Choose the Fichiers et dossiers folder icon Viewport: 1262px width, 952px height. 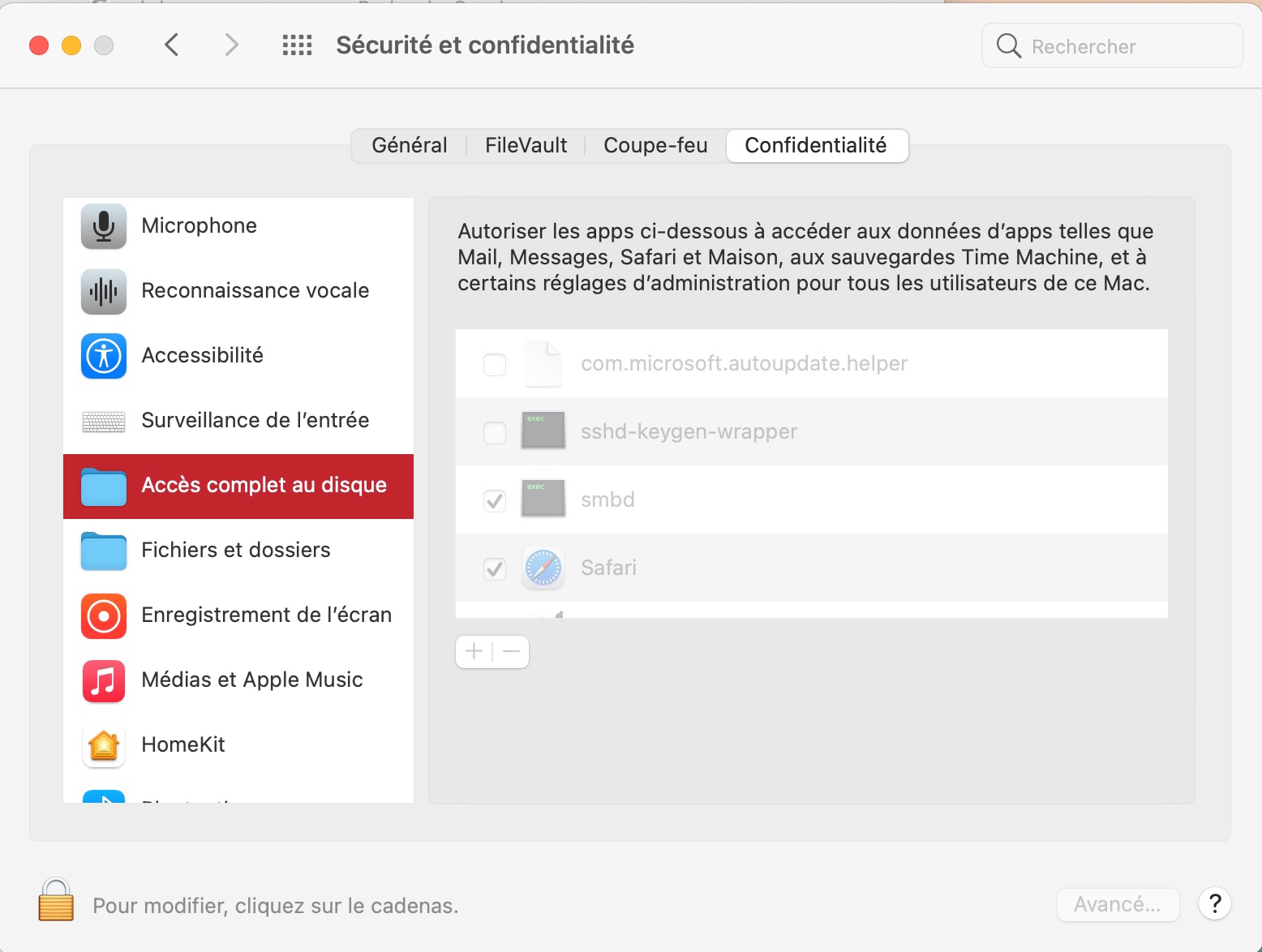[104, 551]
